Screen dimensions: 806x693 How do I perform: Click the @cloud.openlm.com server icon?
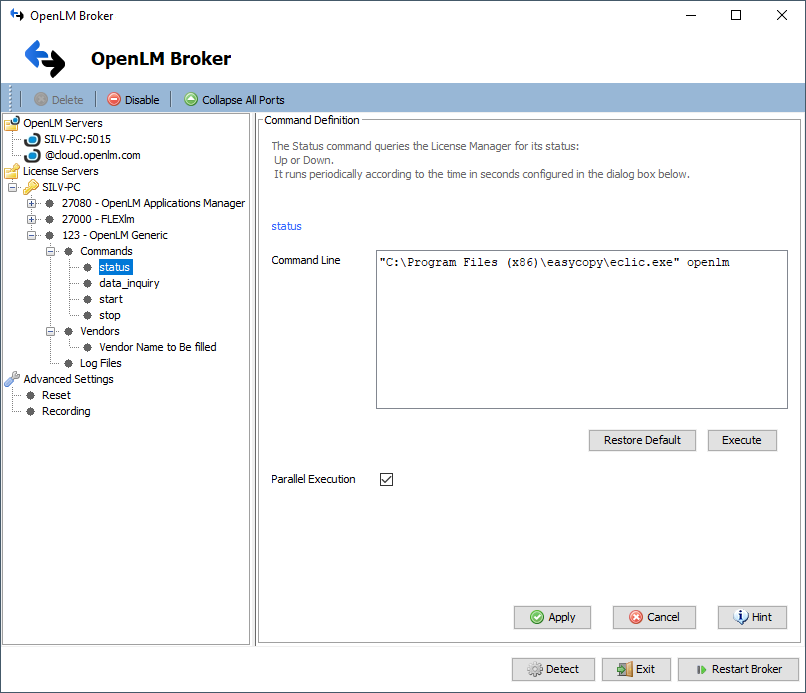(32, 155)
